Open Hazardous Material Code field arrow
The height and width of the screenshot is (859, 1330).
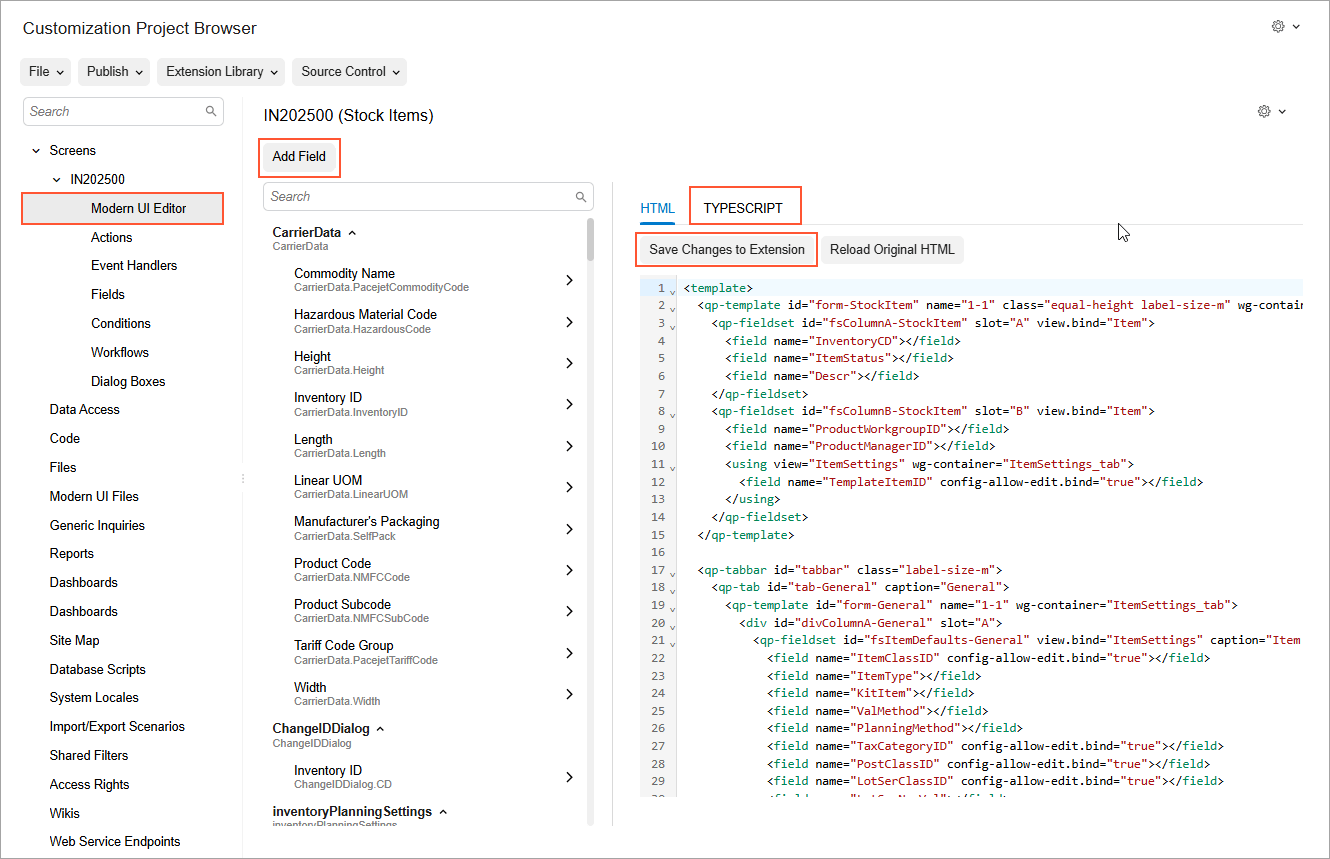coord(569,322)
